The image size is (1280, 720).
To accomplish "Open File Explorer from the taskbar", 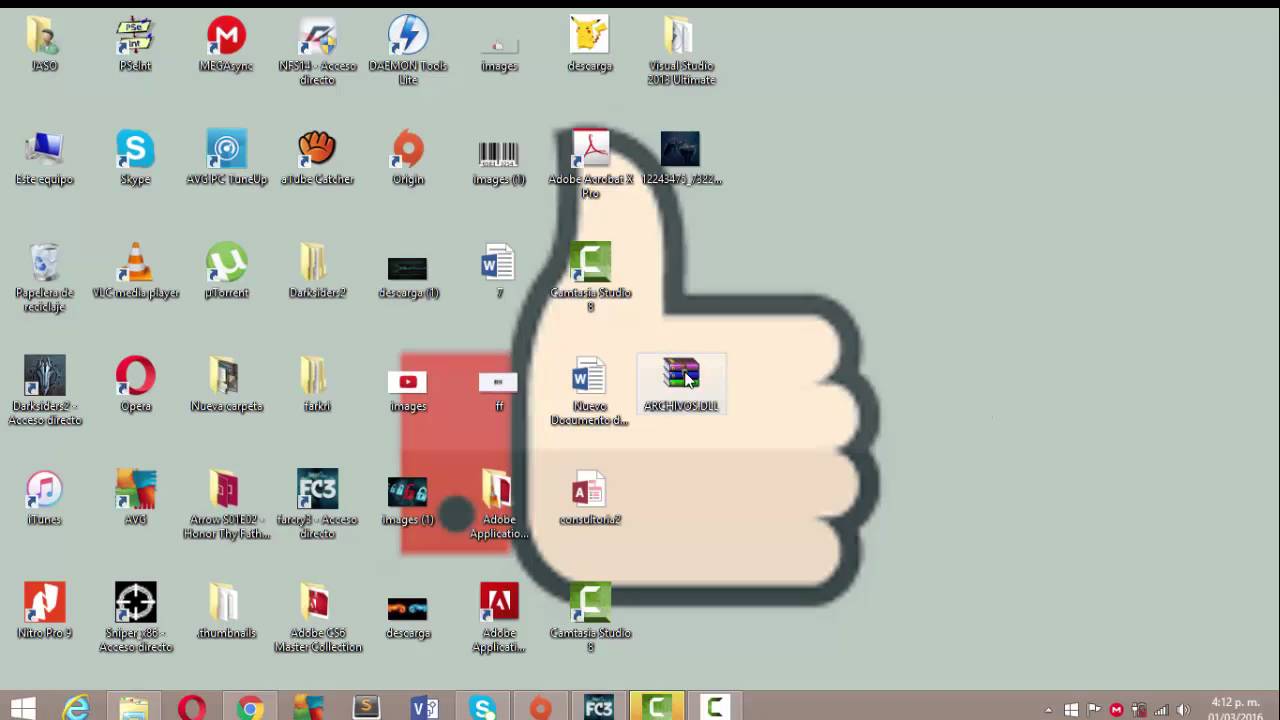I will (134, 708).
